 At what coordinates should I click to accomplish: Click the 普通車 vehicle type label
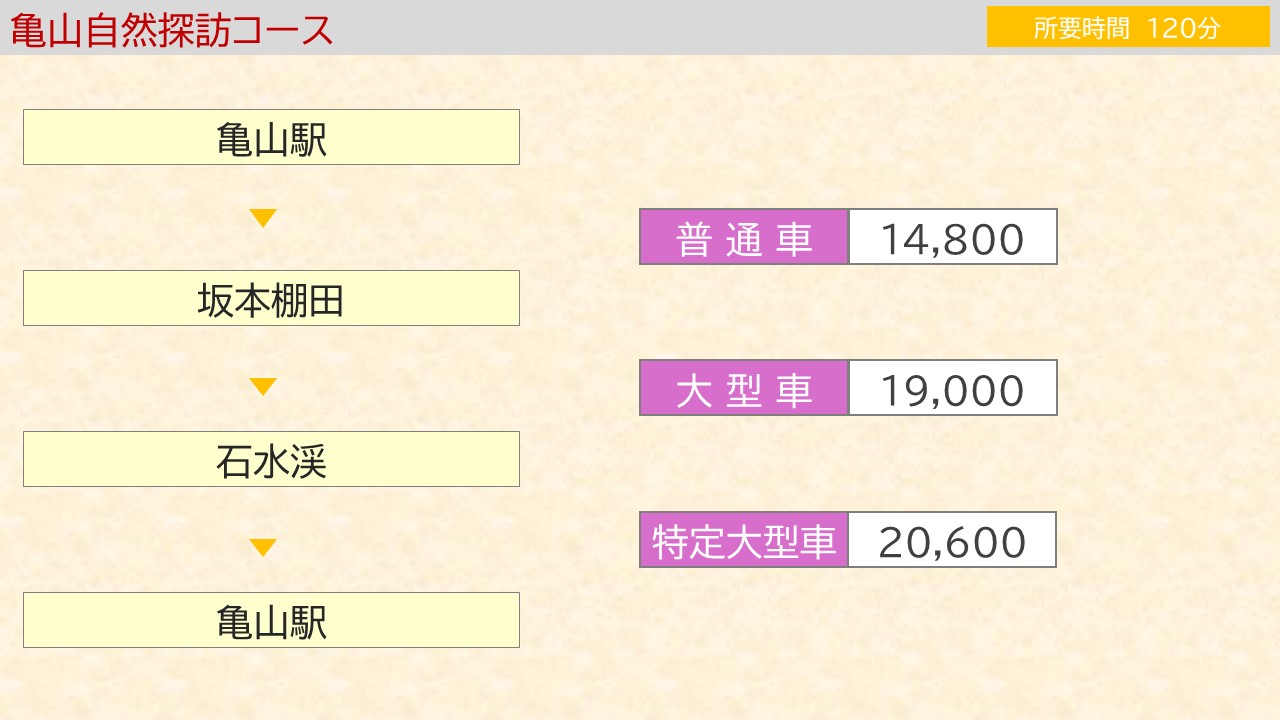(x=744, y=237)
